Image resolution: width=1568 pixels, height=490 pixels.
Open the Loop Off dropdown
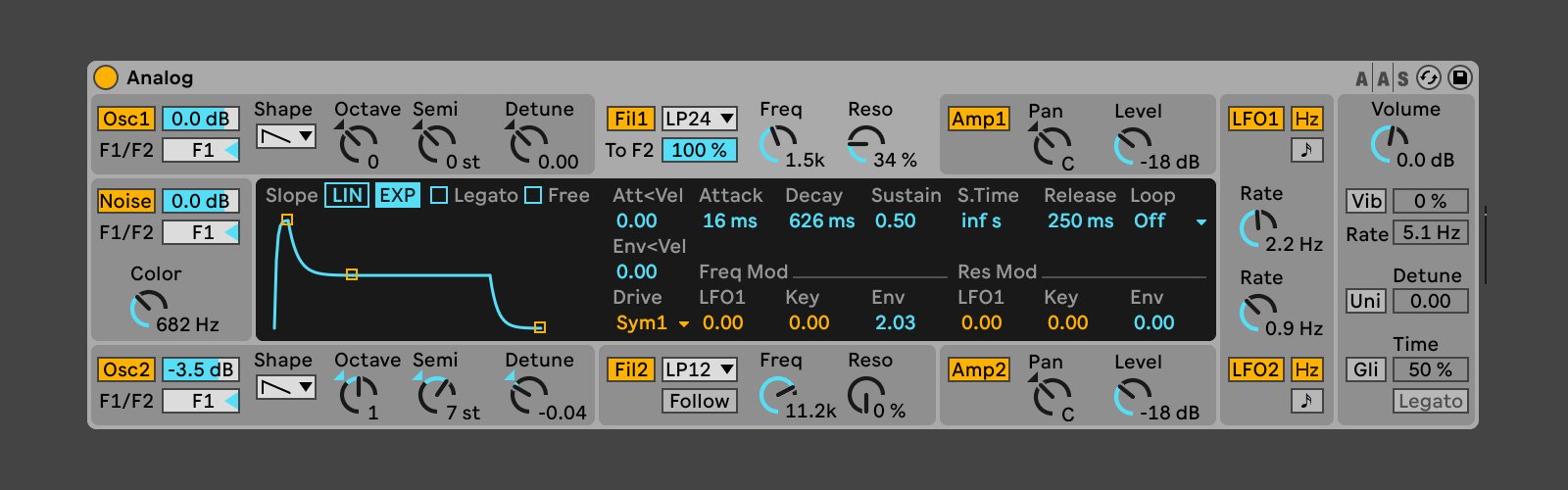(x=1170, y=221)
